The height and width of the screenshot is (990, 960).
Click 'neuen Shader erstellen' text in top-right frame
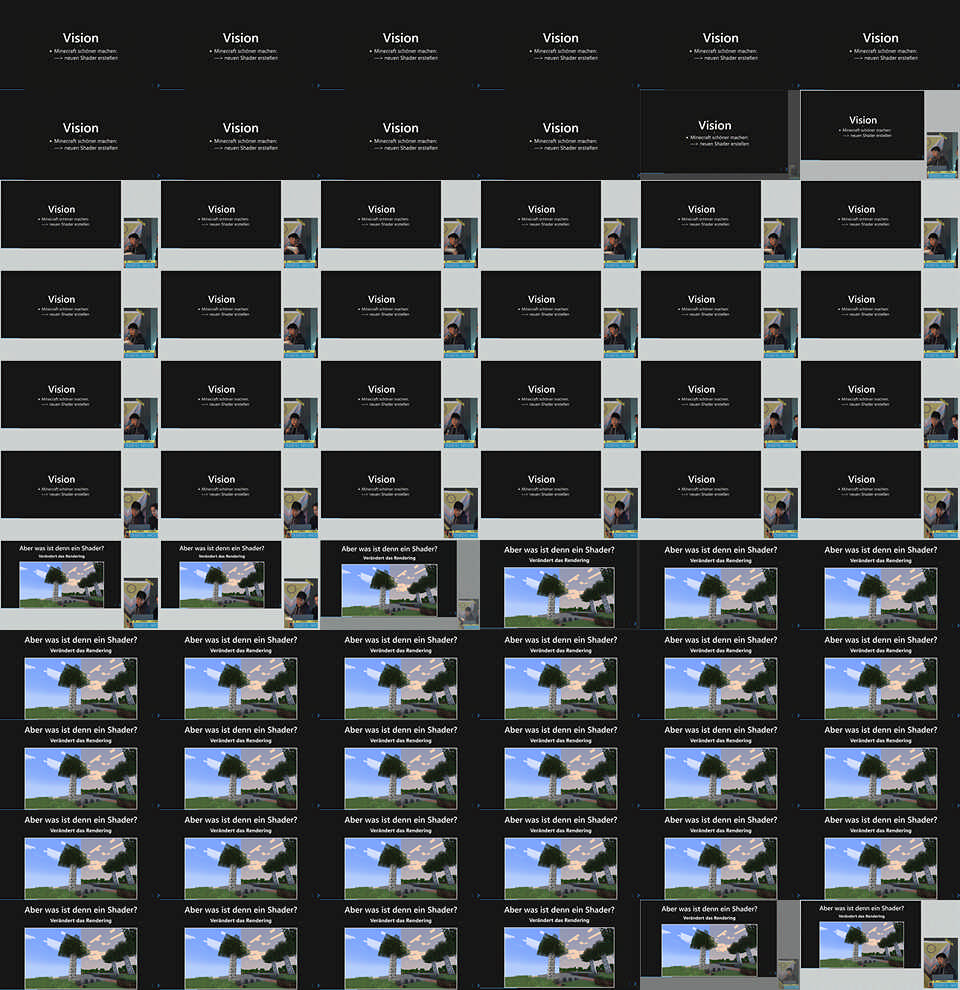(x=884, y=58)
